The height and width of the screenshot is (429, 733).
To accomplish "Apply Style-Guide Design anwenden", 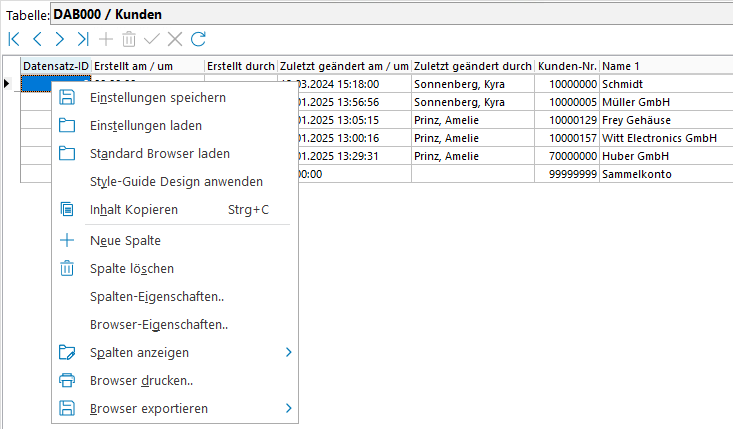I will point(176,181).
